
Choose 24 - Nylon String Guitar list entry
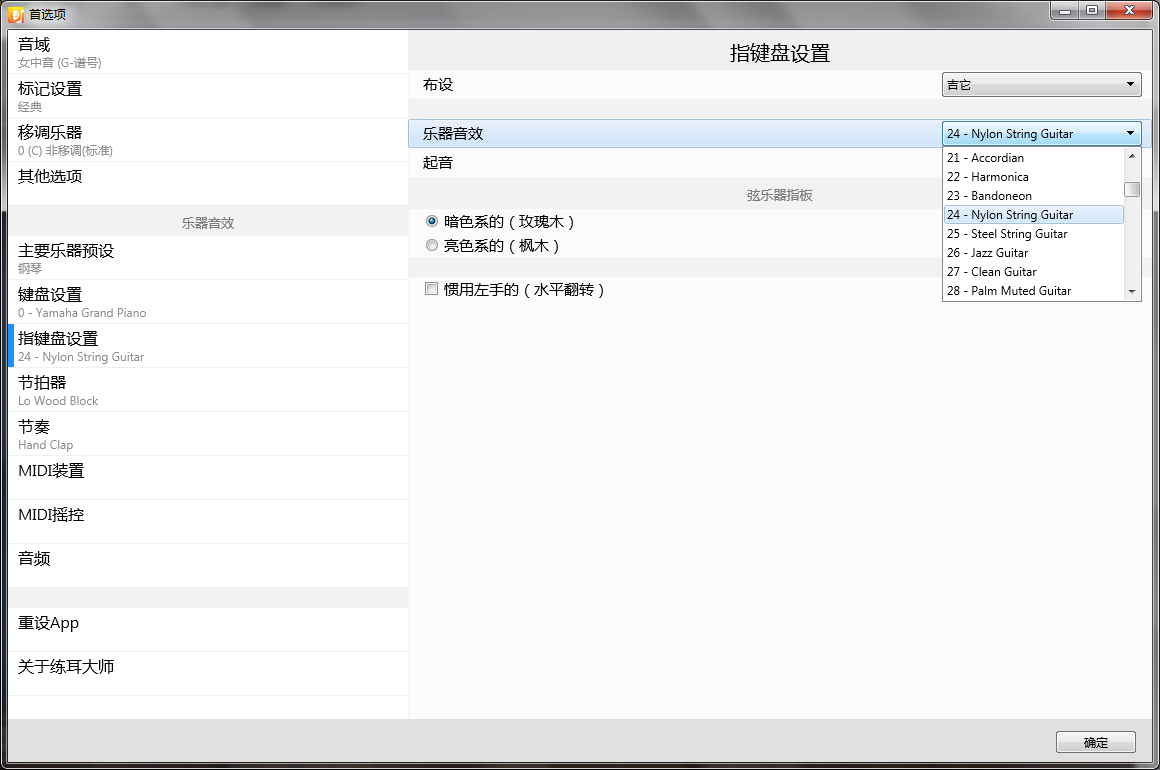click(1033, 215)
